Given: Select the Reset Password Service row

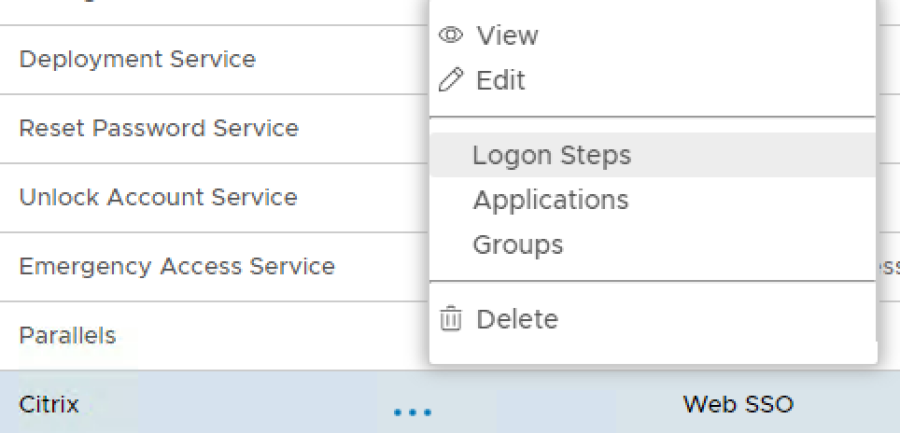Looking at the screenshot, I should coord(158,129).
